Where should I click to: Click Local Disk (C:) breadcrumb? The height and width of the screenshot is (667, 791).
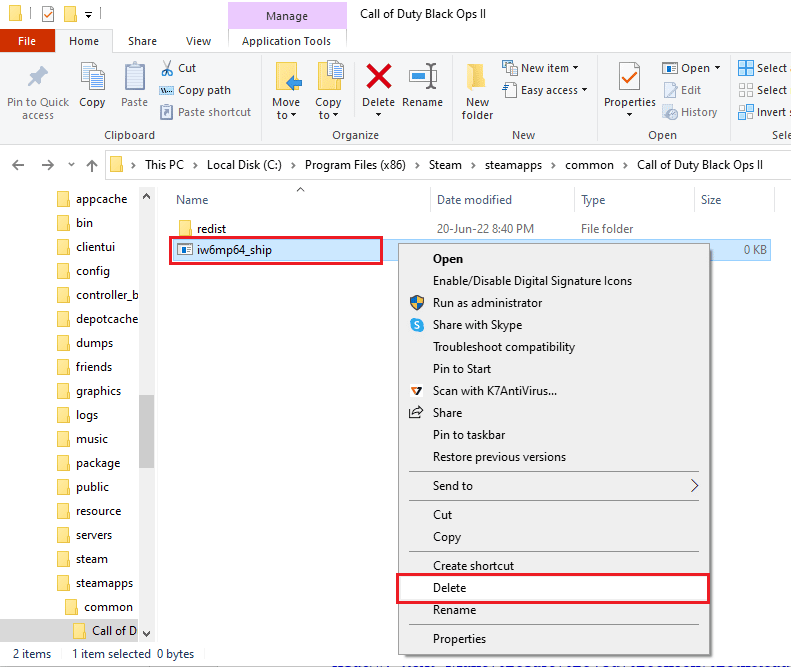(244, 165)
